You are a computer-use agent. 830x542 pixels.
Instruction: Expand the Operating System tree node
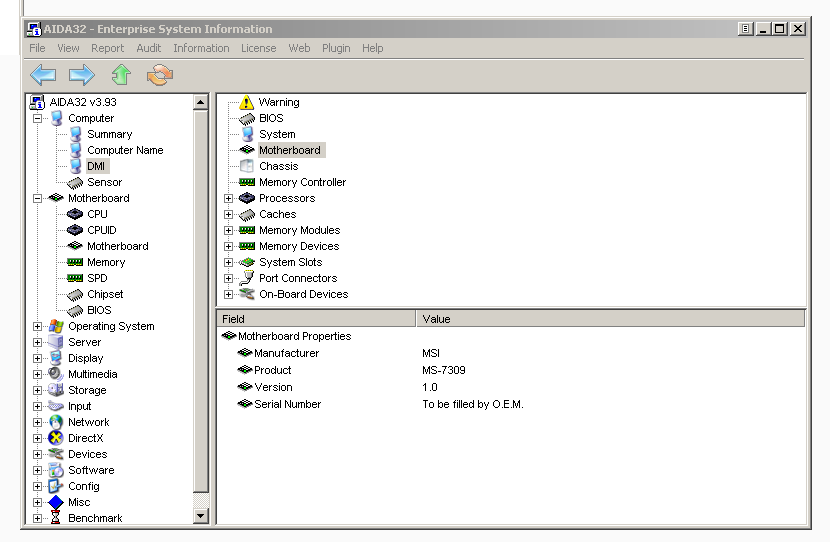click(x=38, y=326)
